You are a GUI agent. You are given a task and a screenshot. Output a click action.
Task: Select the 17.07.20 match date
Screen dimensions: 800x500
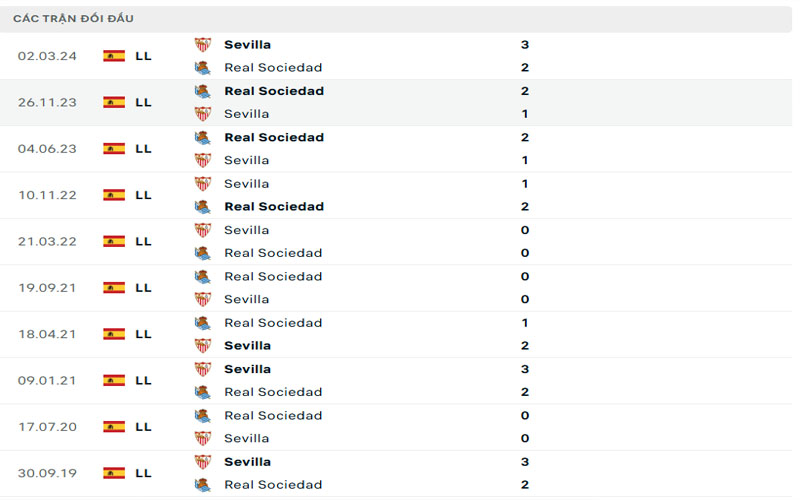[47, 427]
